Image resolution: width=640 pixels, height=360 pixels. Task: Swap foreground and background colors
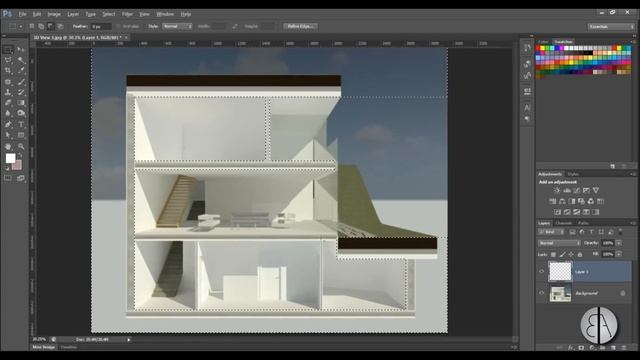20,156
